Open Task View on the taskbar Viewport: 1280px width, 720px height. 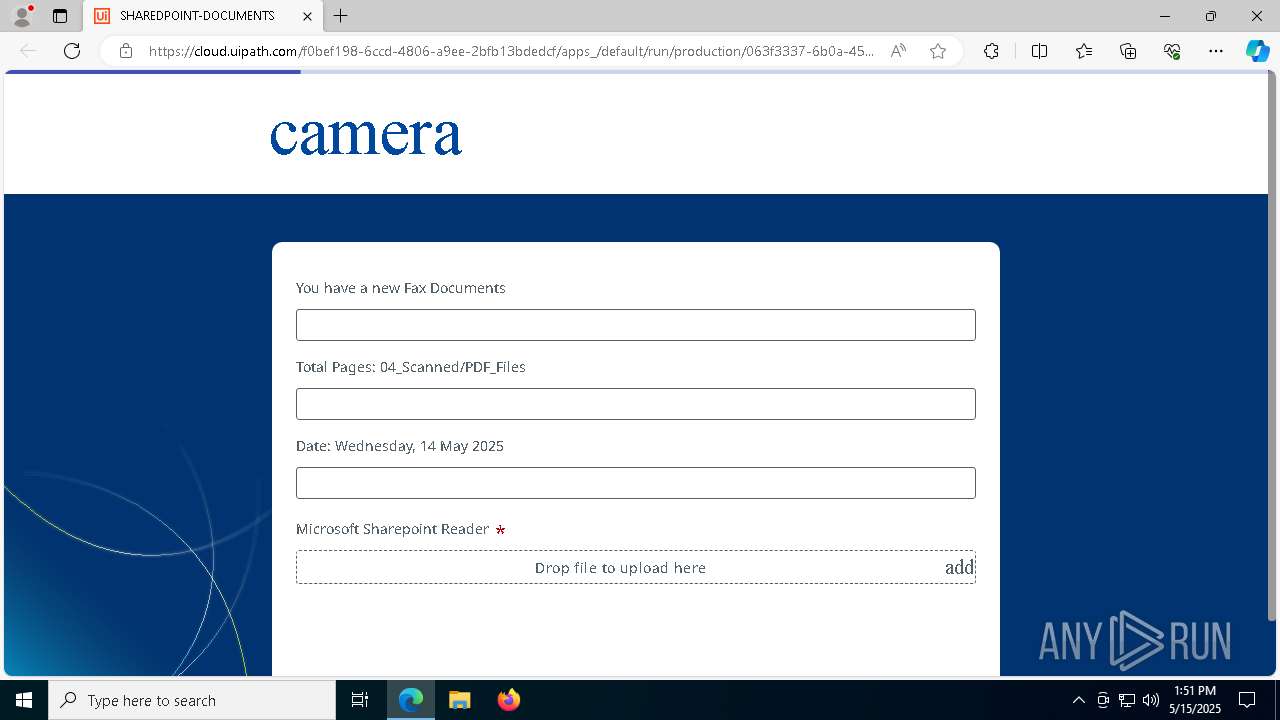[x=360, y=700]
